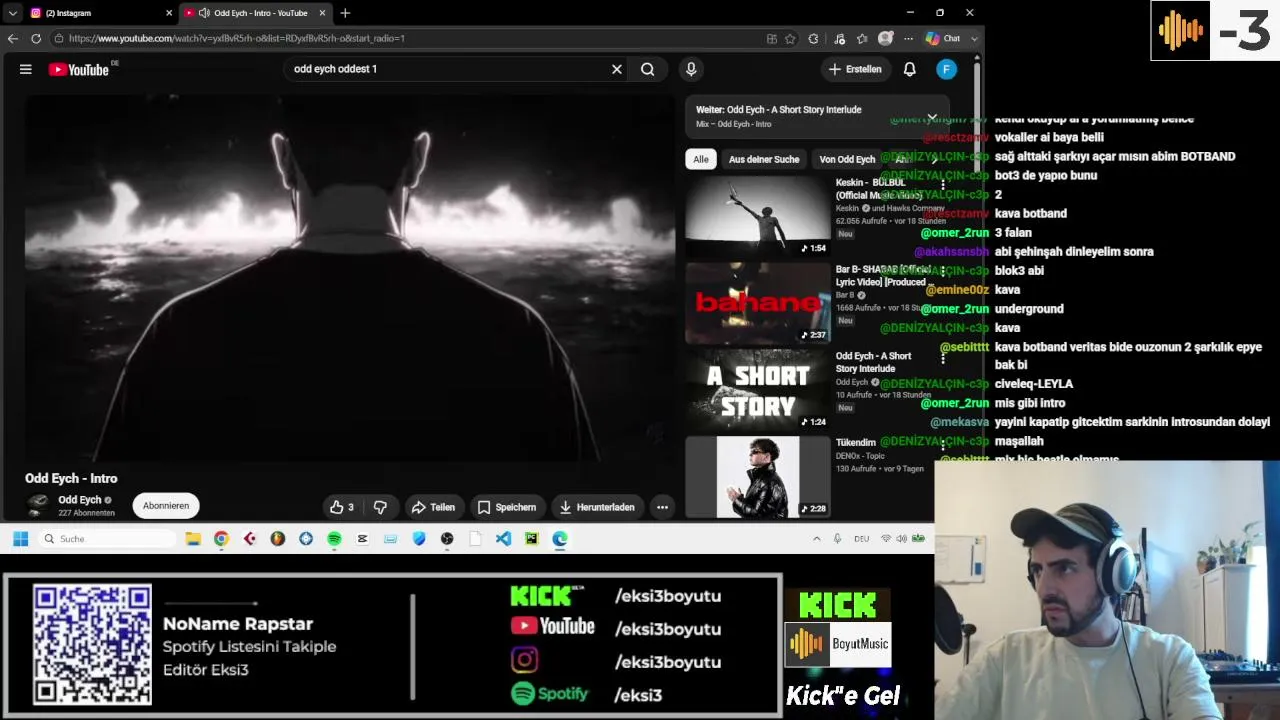Open Visual Studio Code from the taskbar
Screen dimensions: 1280x720
(x=503, y=539)
